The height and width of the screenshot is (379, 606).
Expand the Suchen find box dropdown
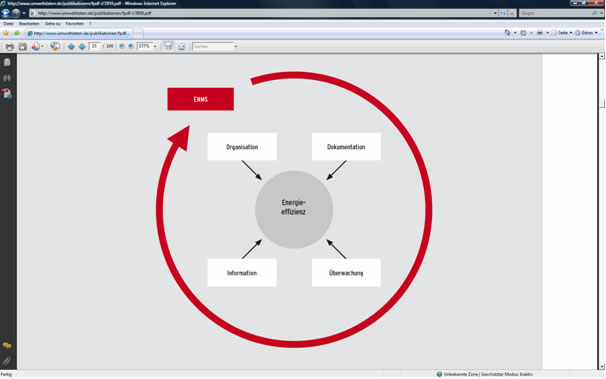tap(235, 46)
